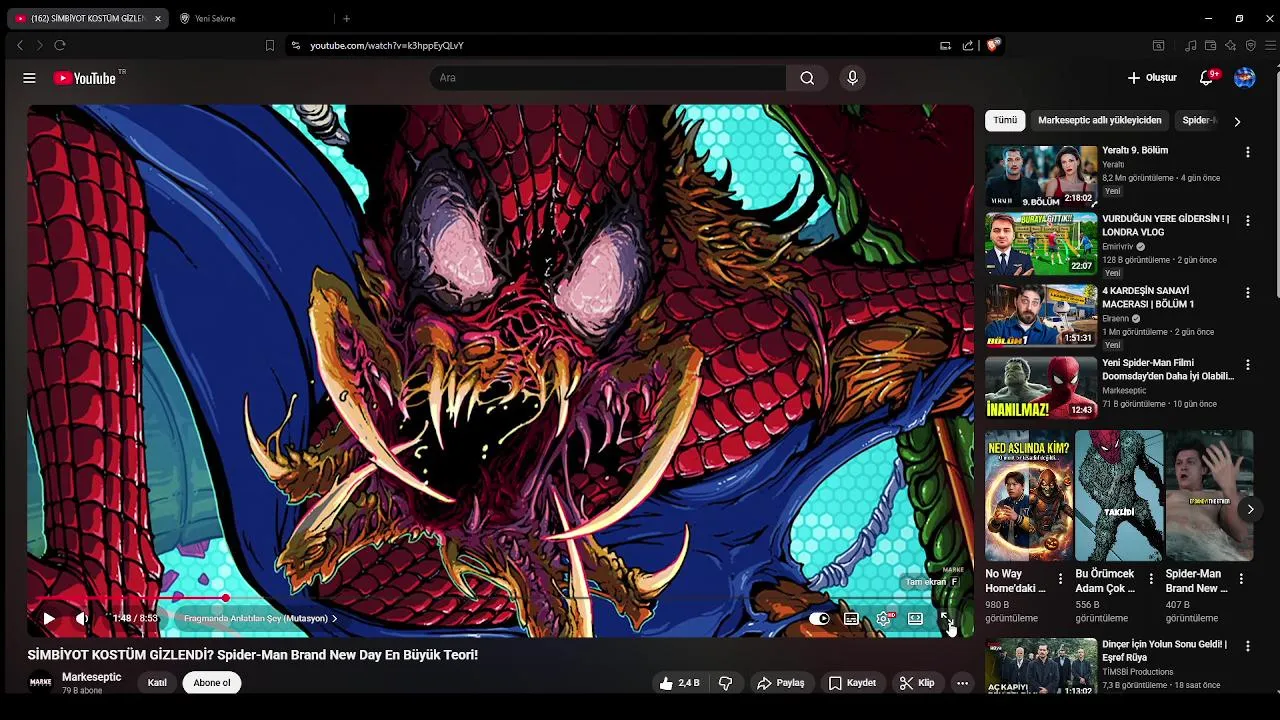Switch to theater mode
The width and height of the screenshot is (1280, 720).
point(915,618)
